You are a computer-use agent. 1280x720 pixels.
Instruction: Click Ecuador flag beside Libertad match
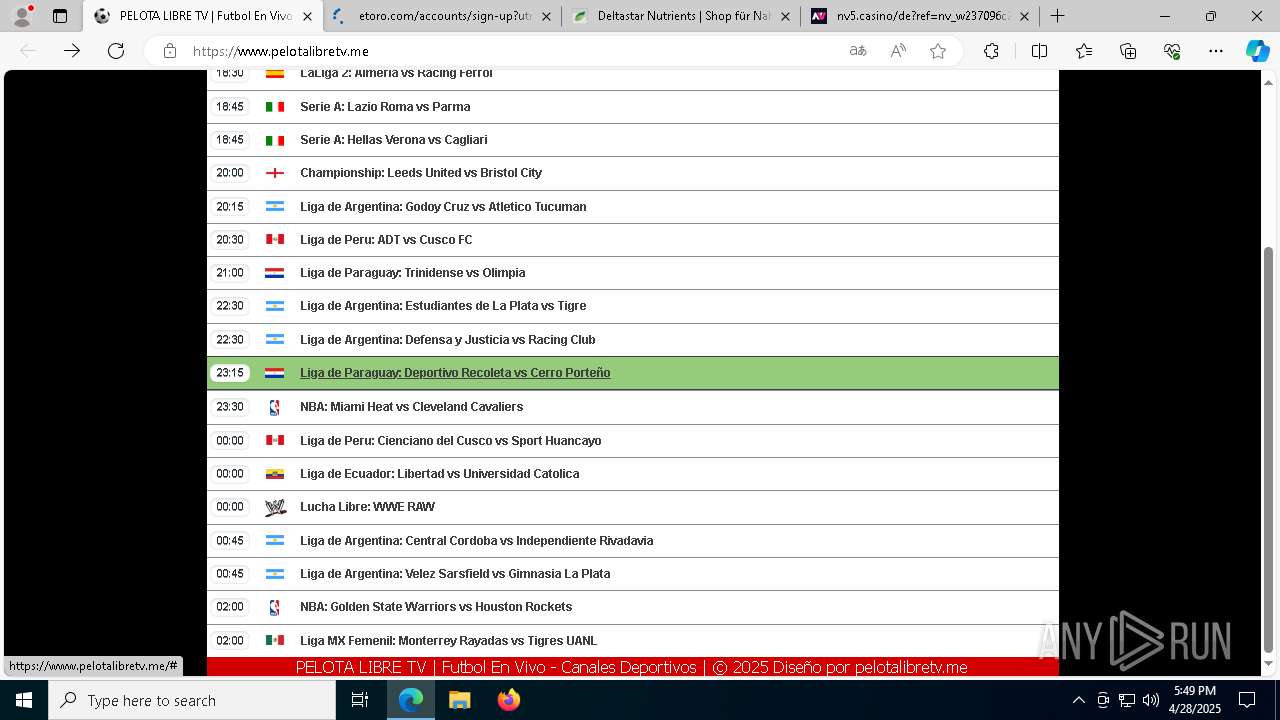275,474
